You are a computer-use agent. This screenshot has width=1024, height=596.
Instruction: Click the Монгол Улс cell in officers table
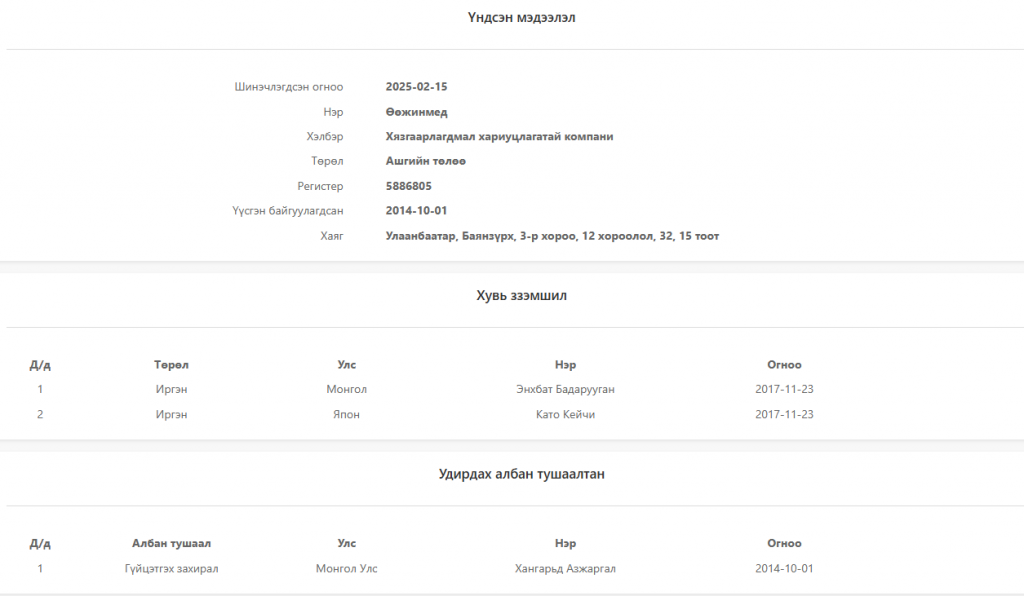(347, 569)
